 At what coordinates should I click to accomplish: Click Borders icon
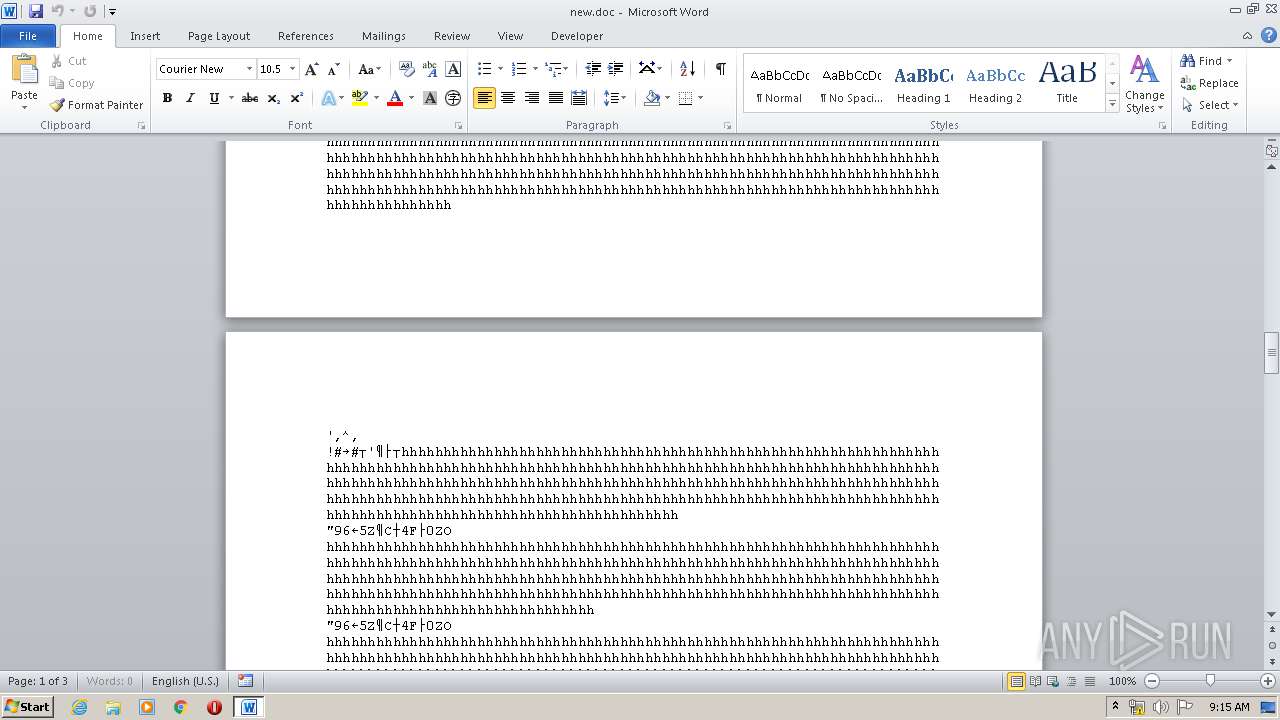coord(685,98)
